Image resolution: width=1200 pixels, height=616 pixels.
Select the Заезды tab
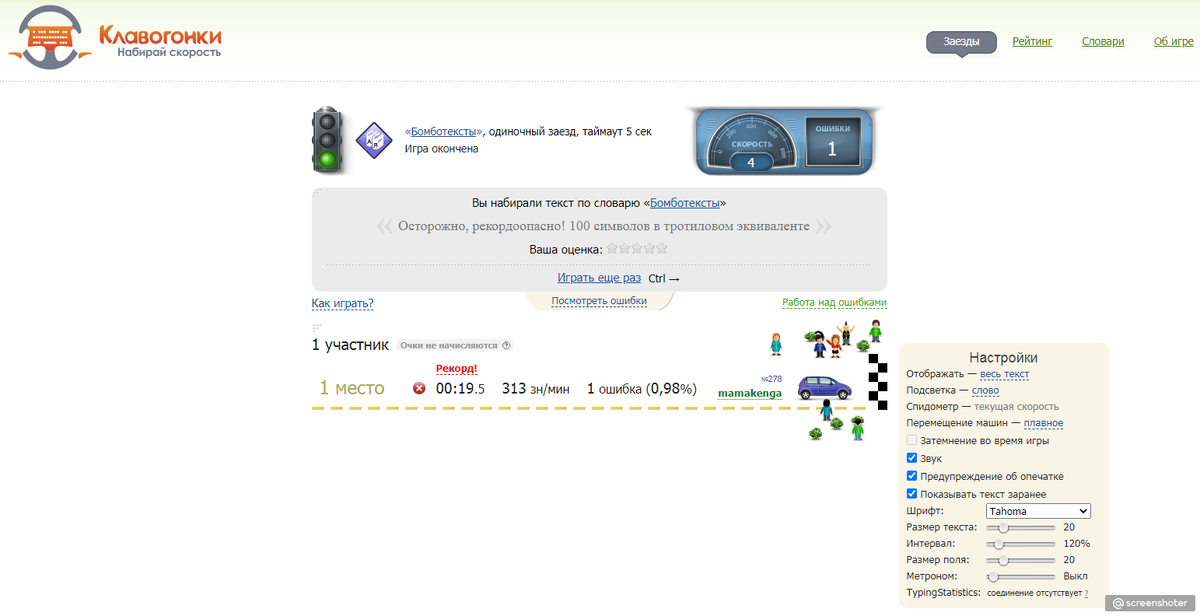click(960, 42)
